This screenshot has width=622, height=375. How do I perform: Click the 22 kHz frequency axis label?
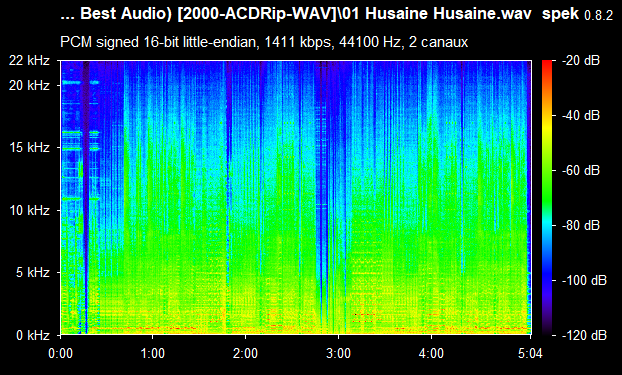pyautogui.click(x=29, y=61)
